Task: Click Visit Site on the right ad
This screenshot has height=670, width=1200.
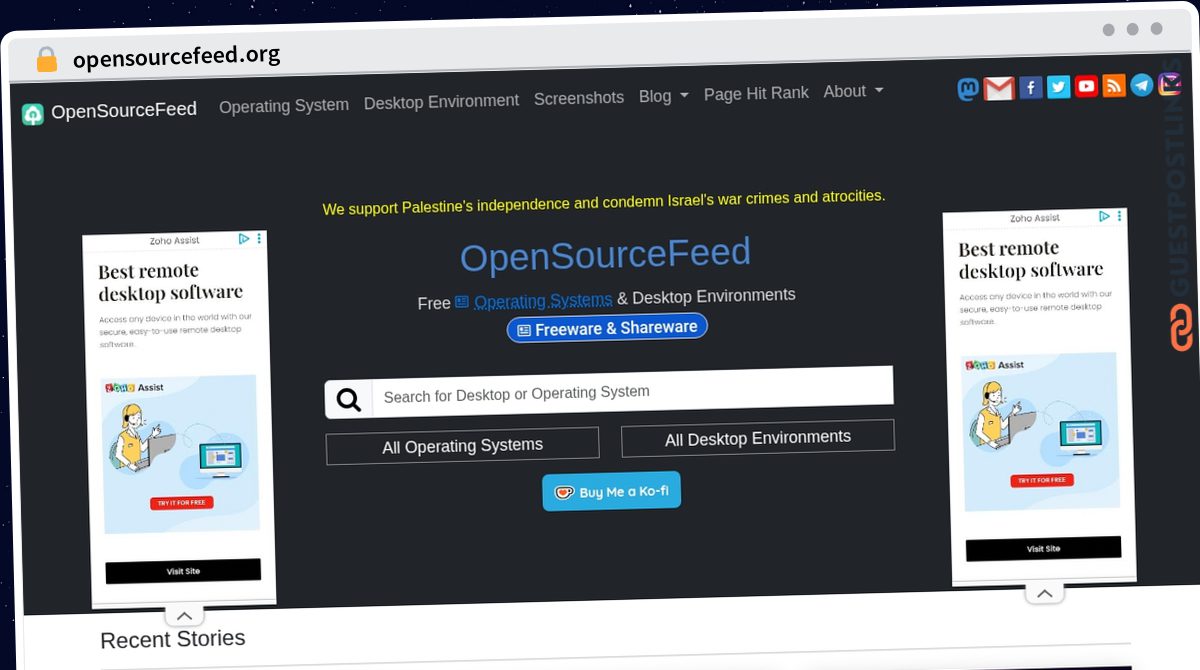Action: [x=1043, y=548]
